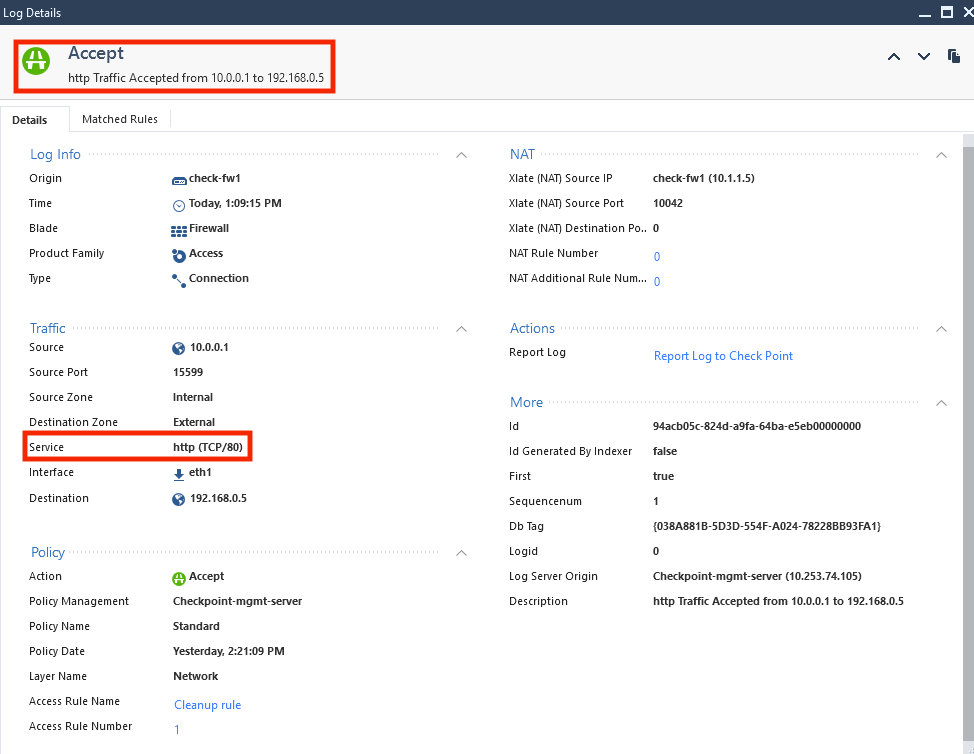Open the Report Log to Check Point link
This screenshot has width=974, height=754.
(x=723, y=356)
